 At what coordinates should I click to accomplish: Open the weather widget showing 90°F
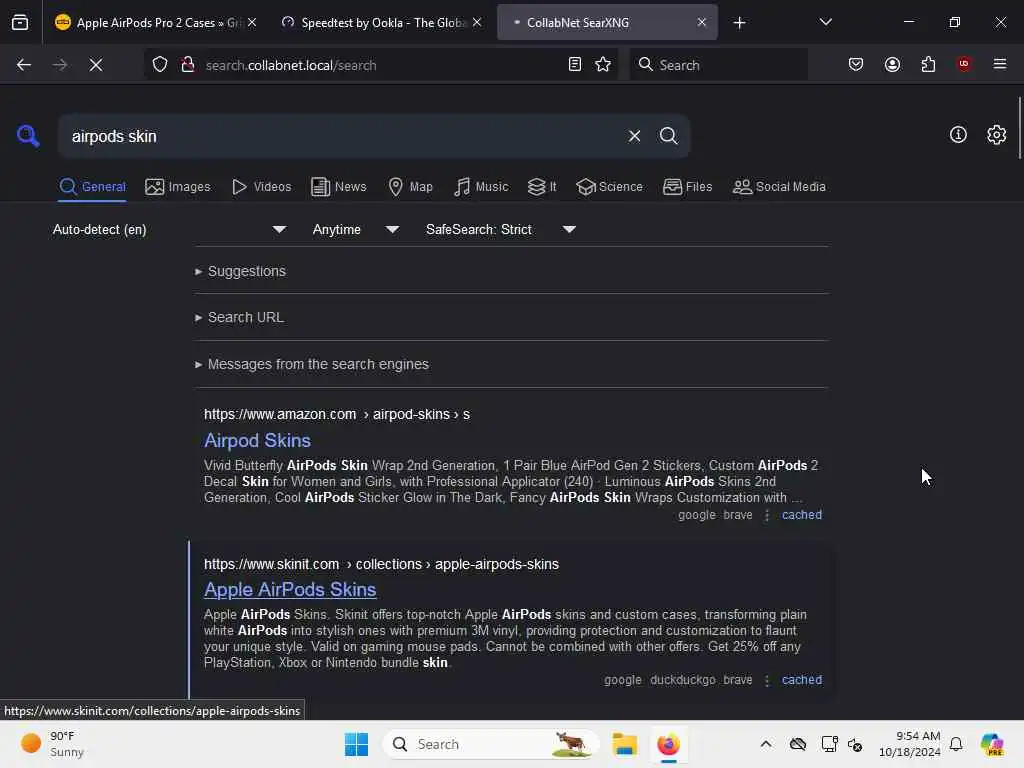coord(52,744)
